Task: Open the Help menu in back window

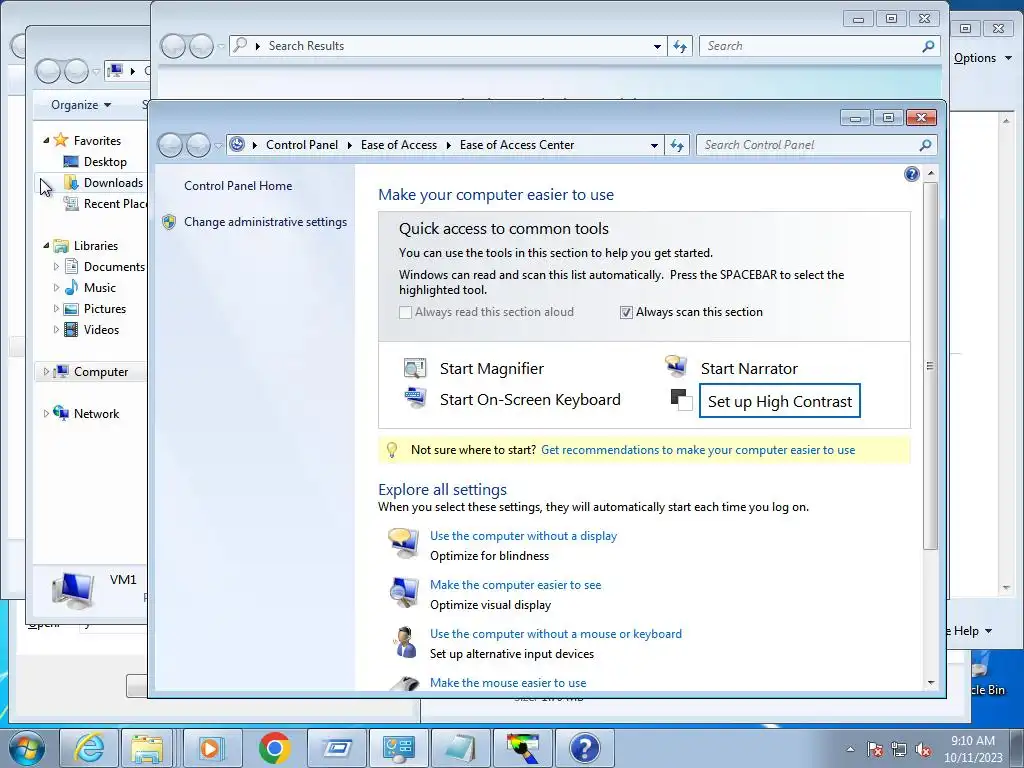Action: tap(972, 631)
